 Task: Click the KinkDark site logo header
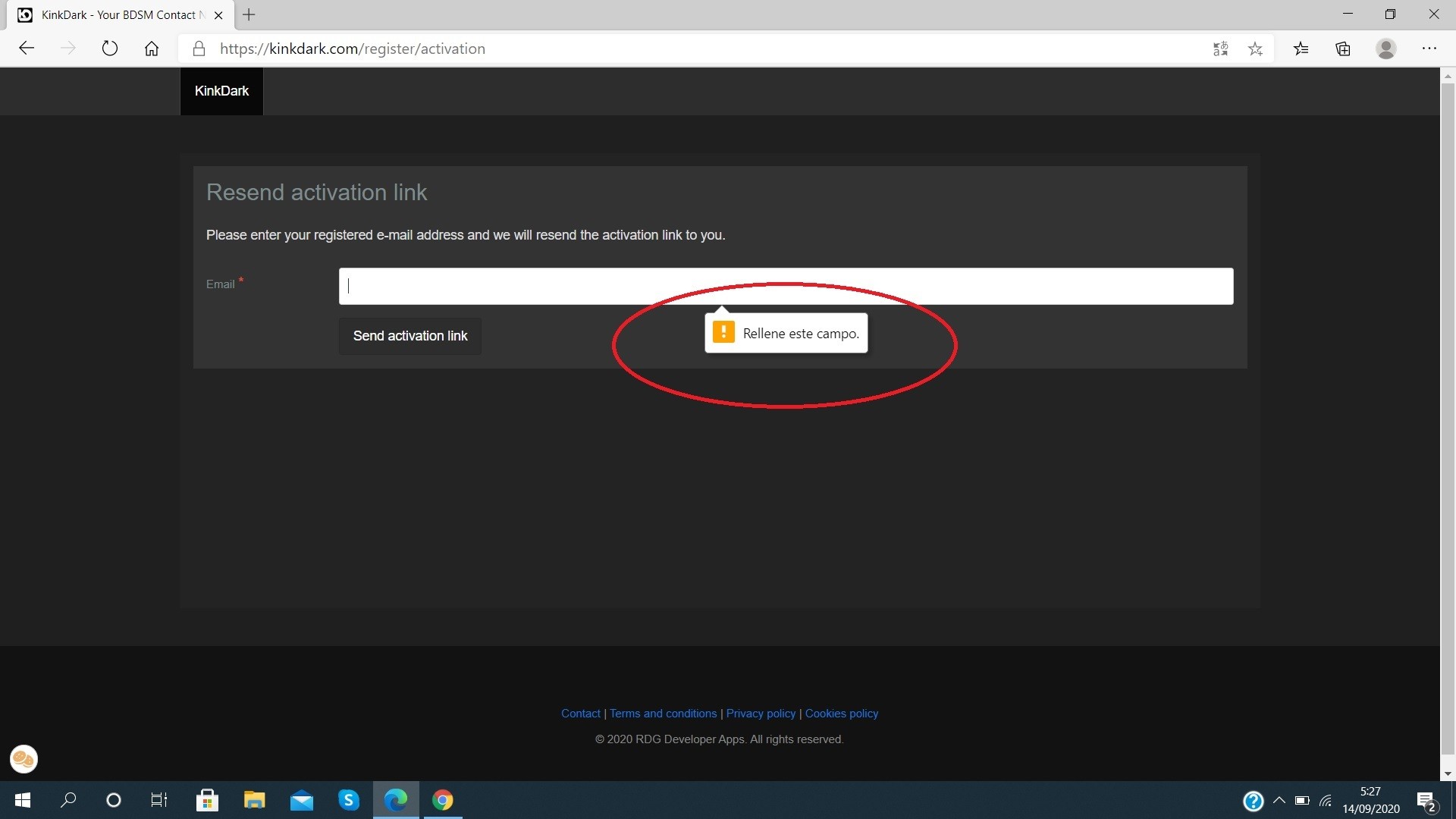(x=221, y=91)
